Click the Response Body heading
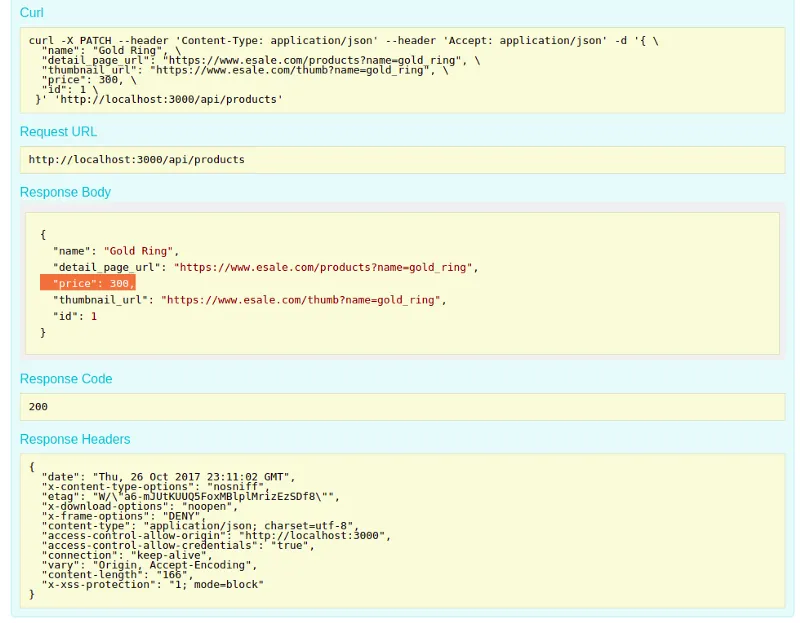The image size is (800, 623). 65,192
